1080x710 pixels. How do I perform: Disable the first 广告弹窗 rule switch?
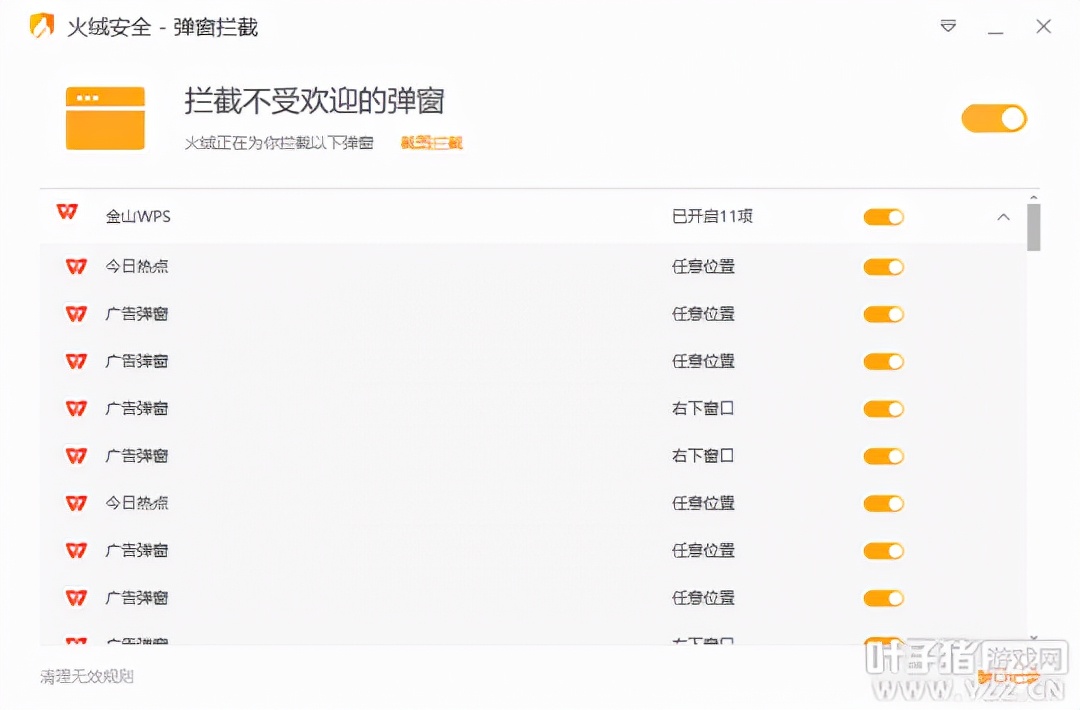click(x=883, y=314)
